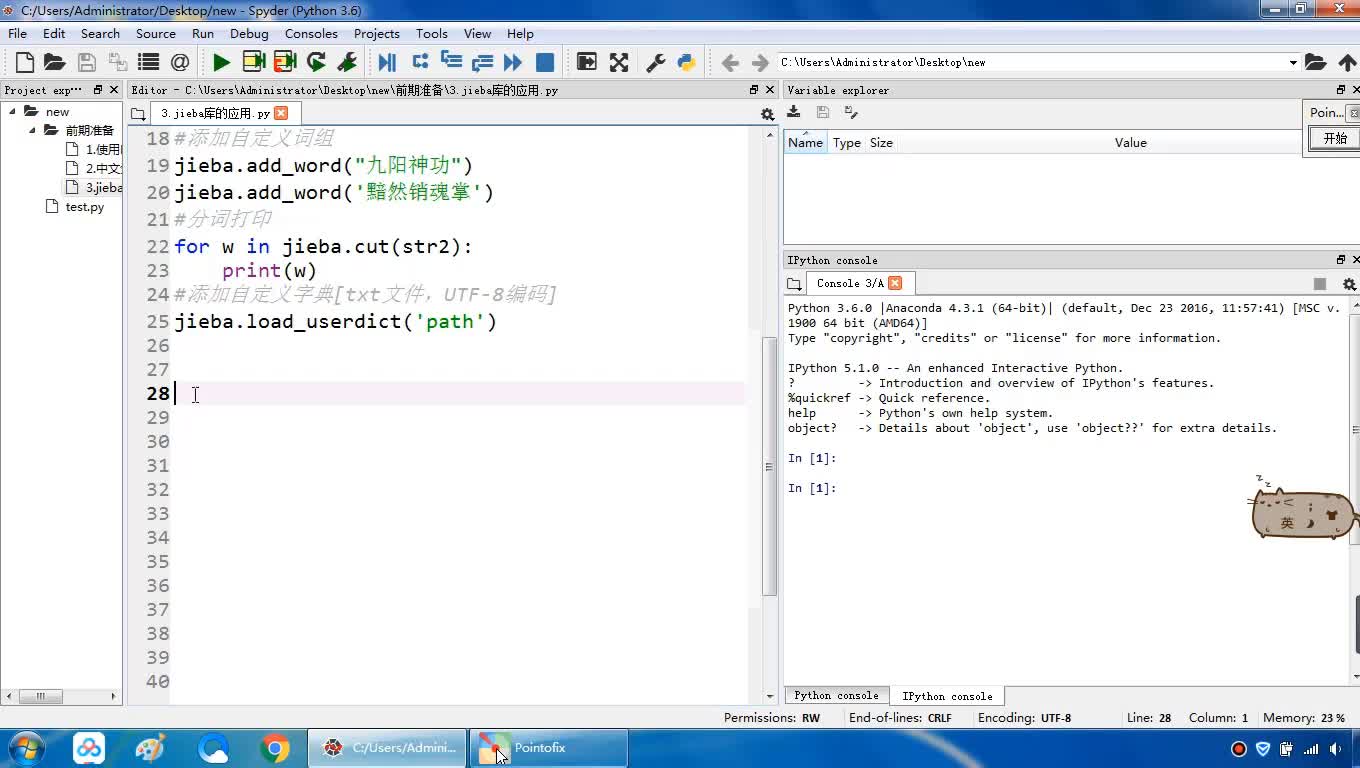The width and height of the screenshot is (1360, 768).
Task: Click the Run current cell icon
Action: tap(254, 62)
